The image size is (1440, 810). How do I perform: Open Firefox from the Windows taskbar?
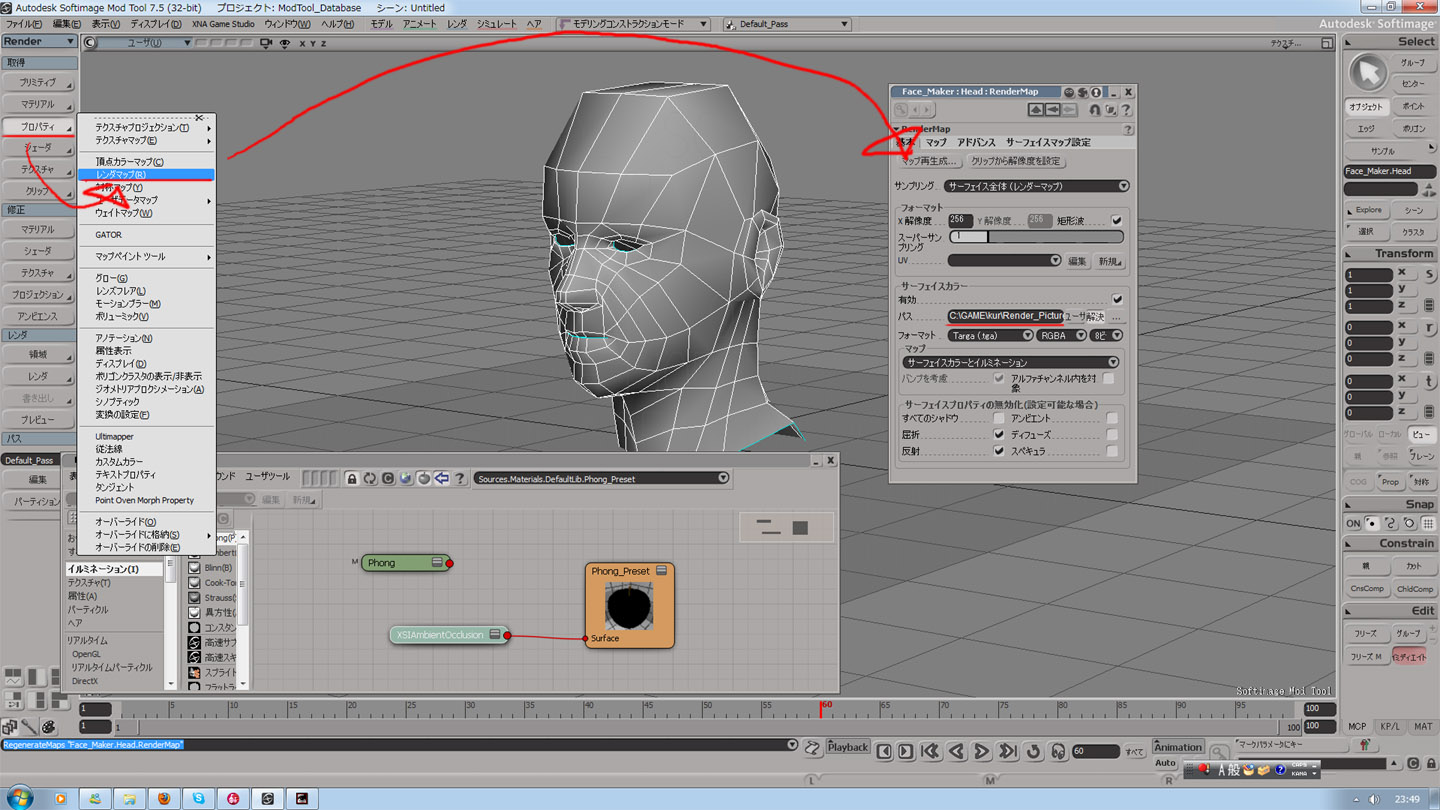tap(164, 798)
